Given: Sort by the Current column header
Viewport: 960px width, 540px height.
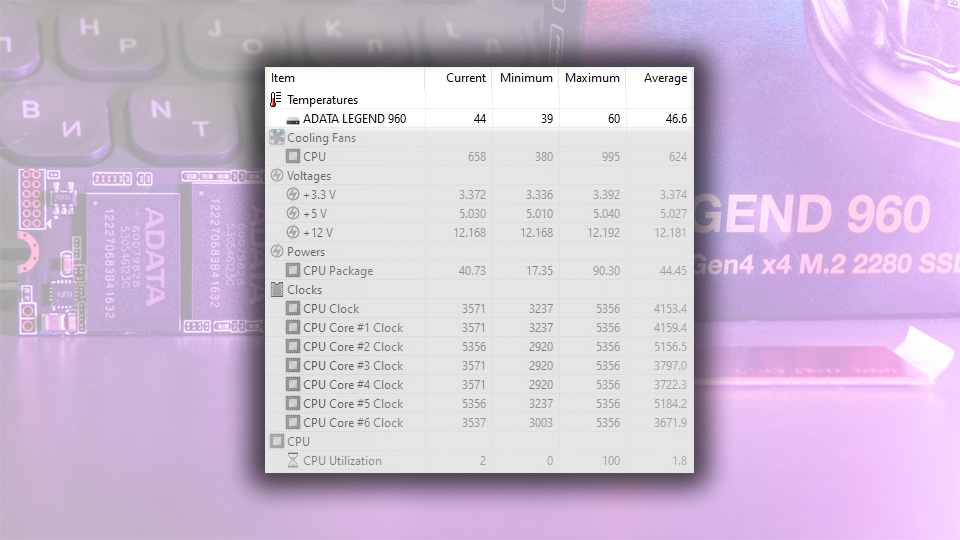Looking at the screenshot, I should click(x=459, y=78).
